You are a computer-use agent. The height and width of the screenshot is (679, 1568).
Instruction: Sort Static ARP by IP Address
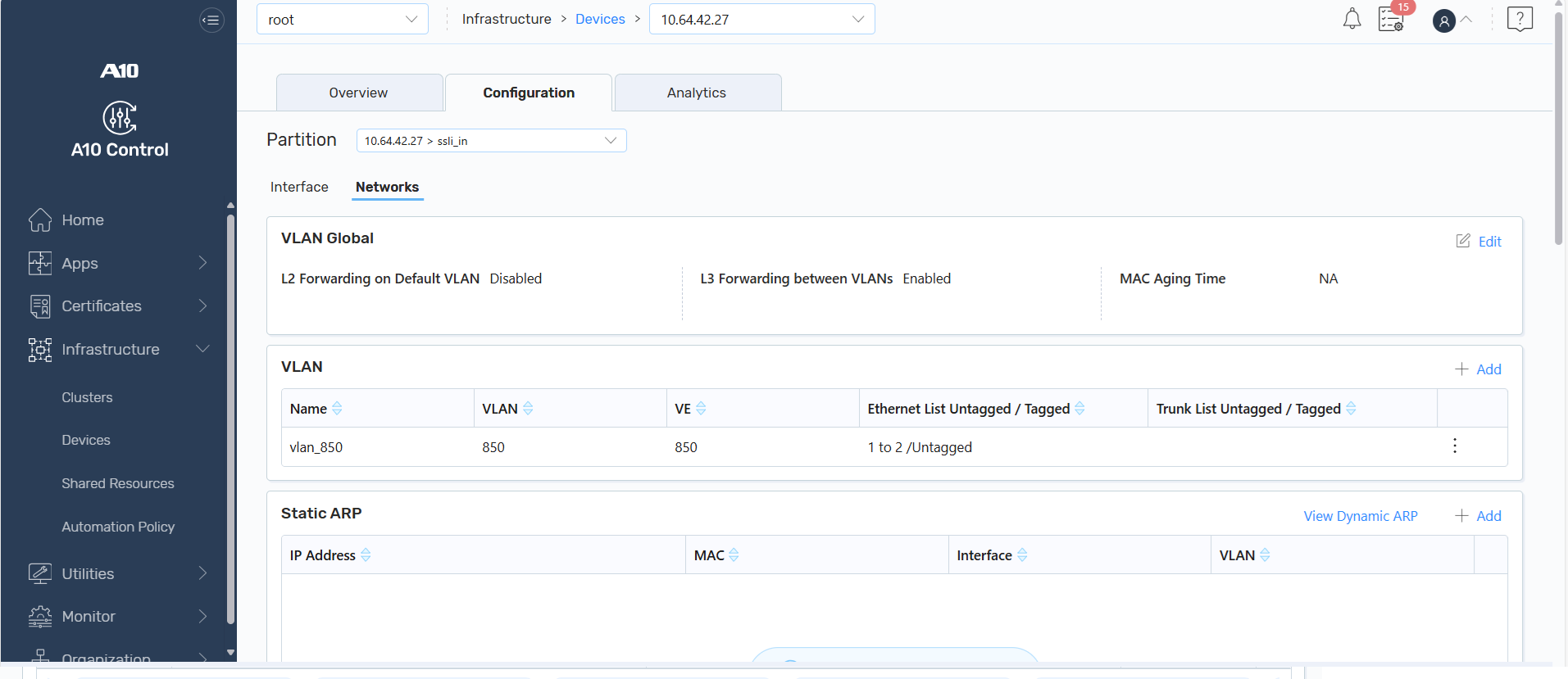point(366,555)
